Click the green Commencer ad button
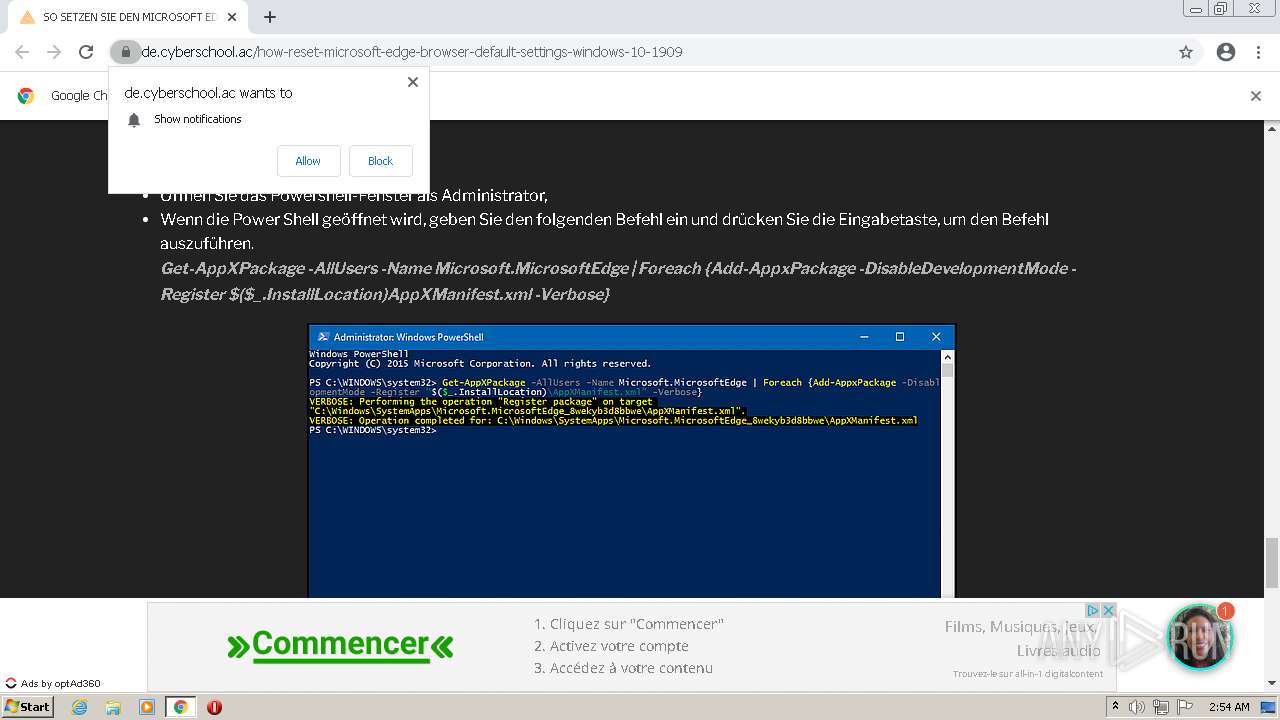The height and width of the screenshot is (720, 1280). coord(340,645)
